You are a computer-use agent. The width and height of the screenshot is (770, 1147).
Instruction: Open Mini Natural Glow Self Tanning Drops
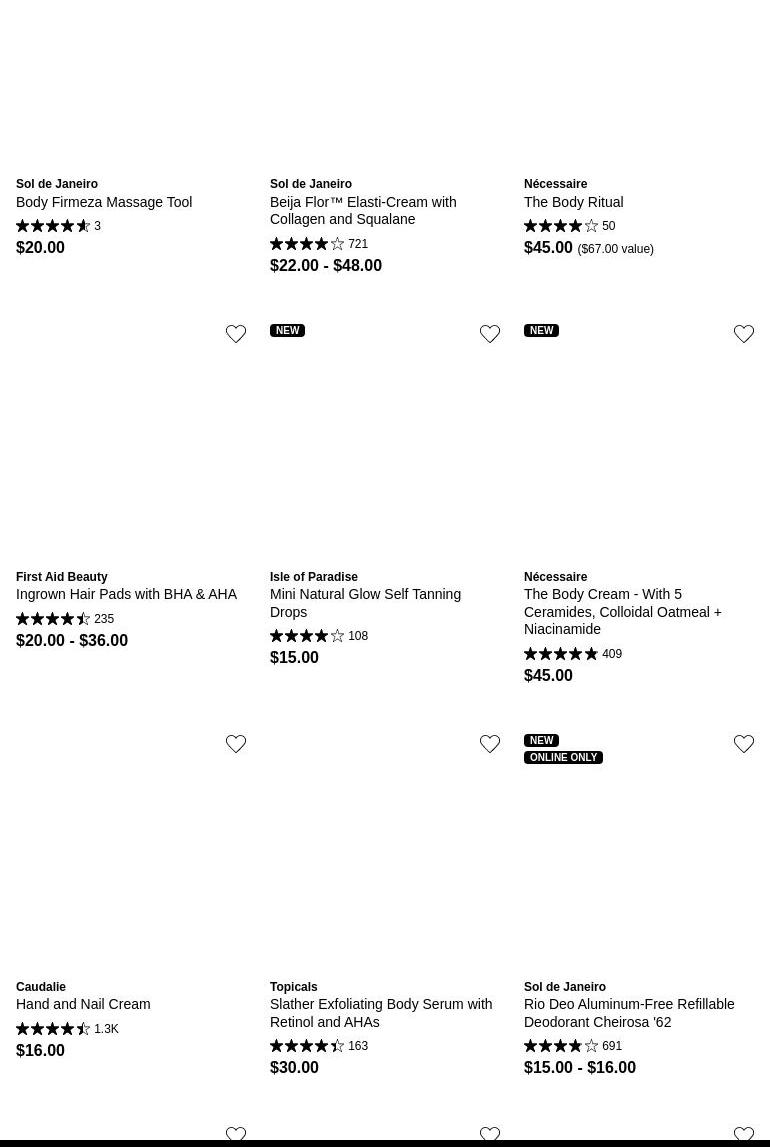click(365, 603)
